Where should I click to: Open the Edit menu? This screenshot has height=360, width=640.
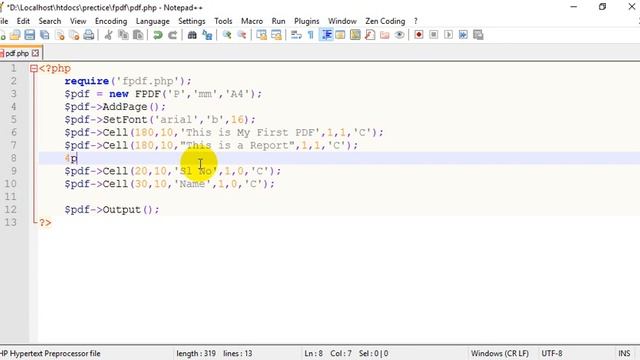tap(23, 21)
